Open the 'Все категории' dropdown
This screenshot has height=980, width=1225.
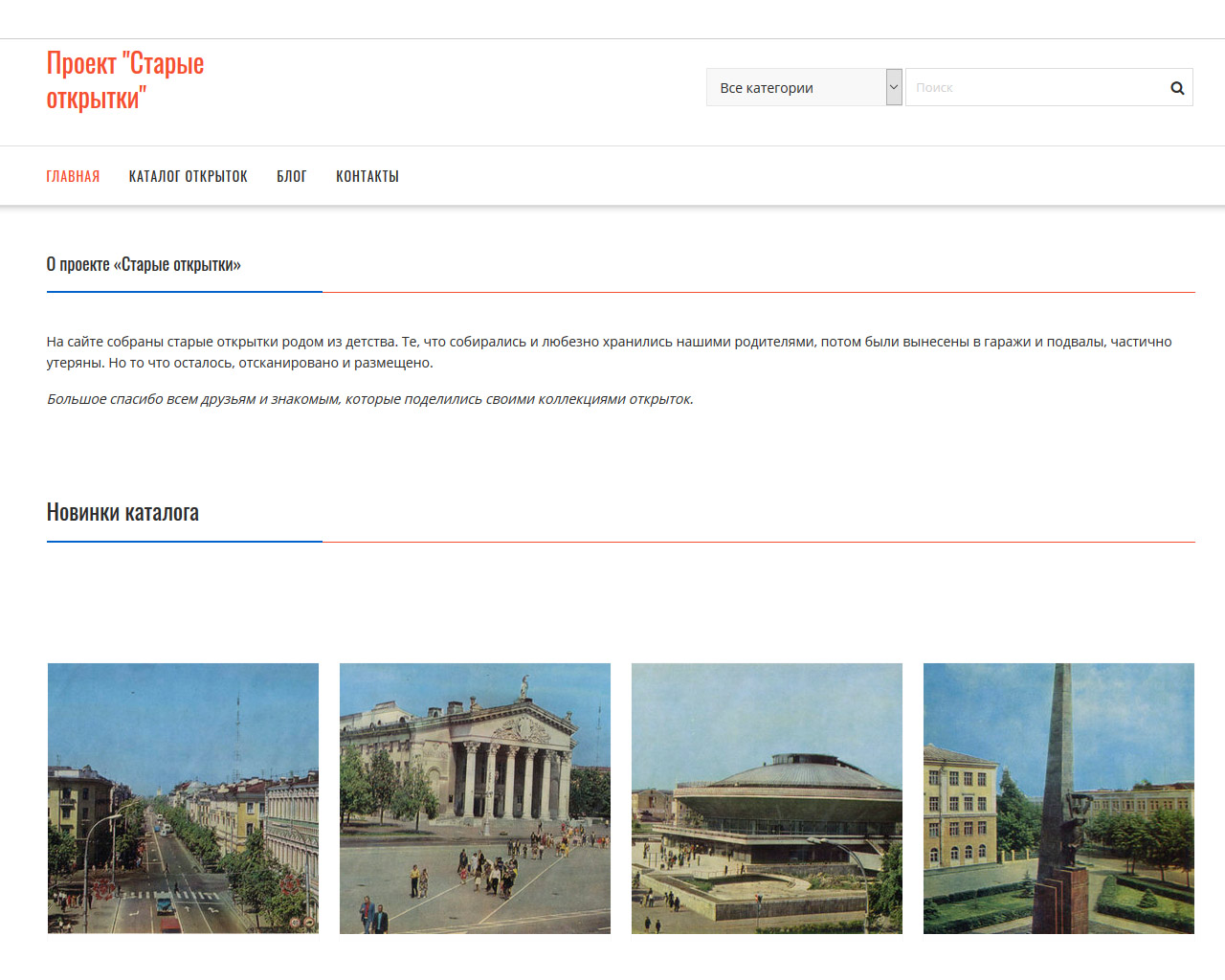pyautogui.click(x=804, y=87)
